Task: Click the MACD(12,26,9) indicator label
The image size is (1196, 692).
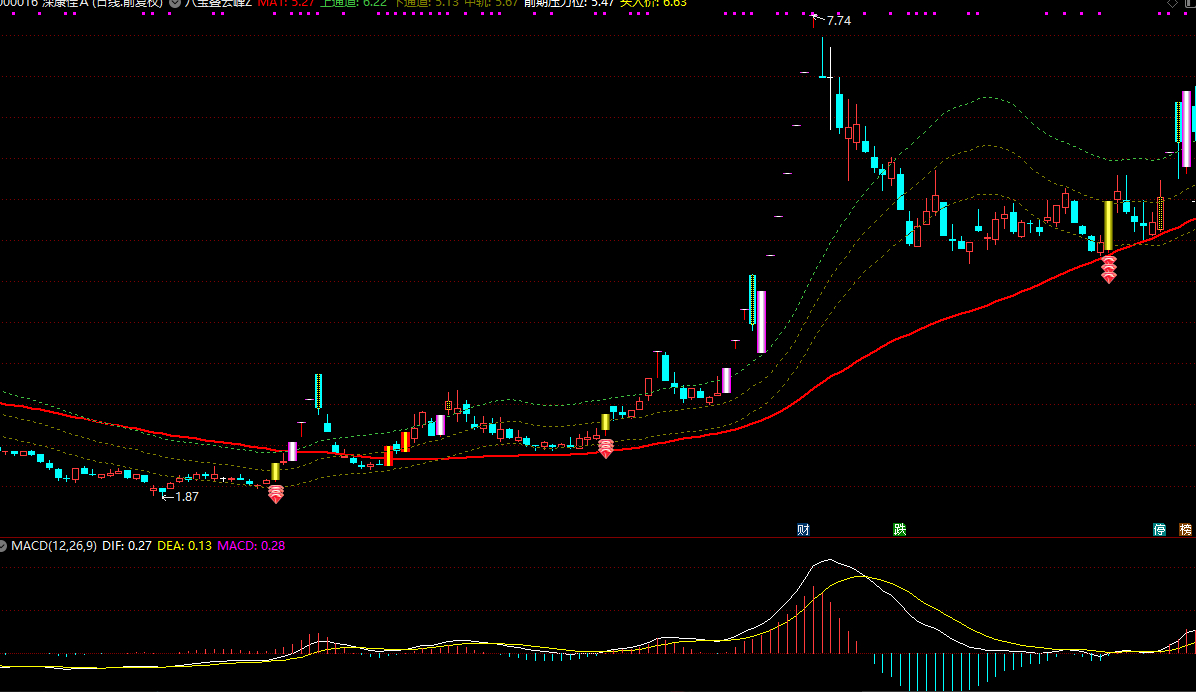Action: [54, 546]
